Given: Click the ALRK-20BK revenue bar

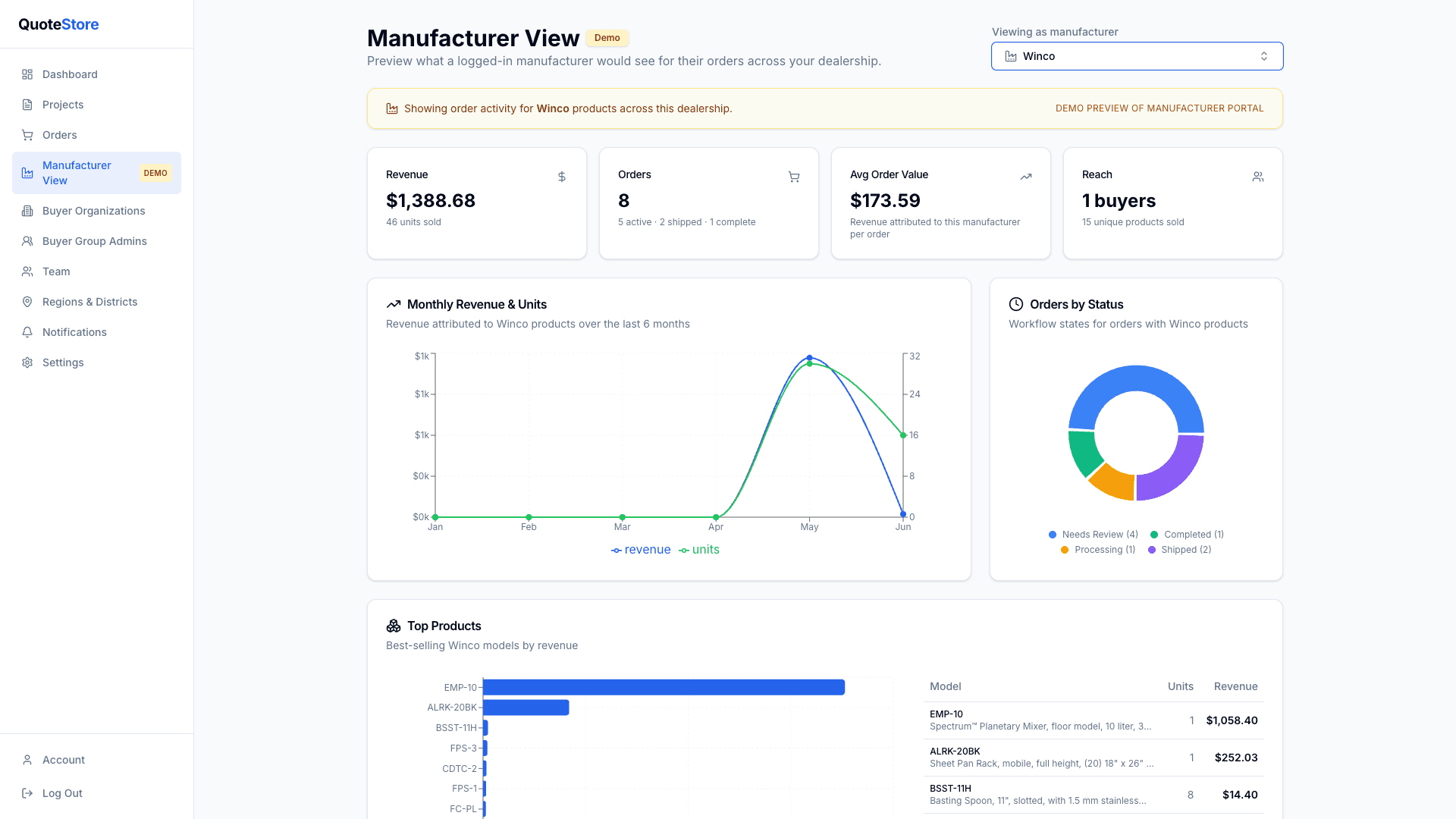Looking at the screenshot, I should (x=526, y=708).
